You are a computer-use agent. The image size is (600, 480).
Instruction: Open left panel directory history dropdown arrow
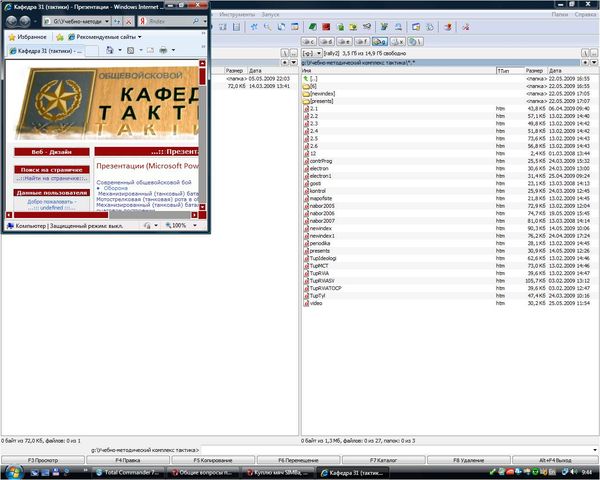pyautogui.click(x=293, y=62)
